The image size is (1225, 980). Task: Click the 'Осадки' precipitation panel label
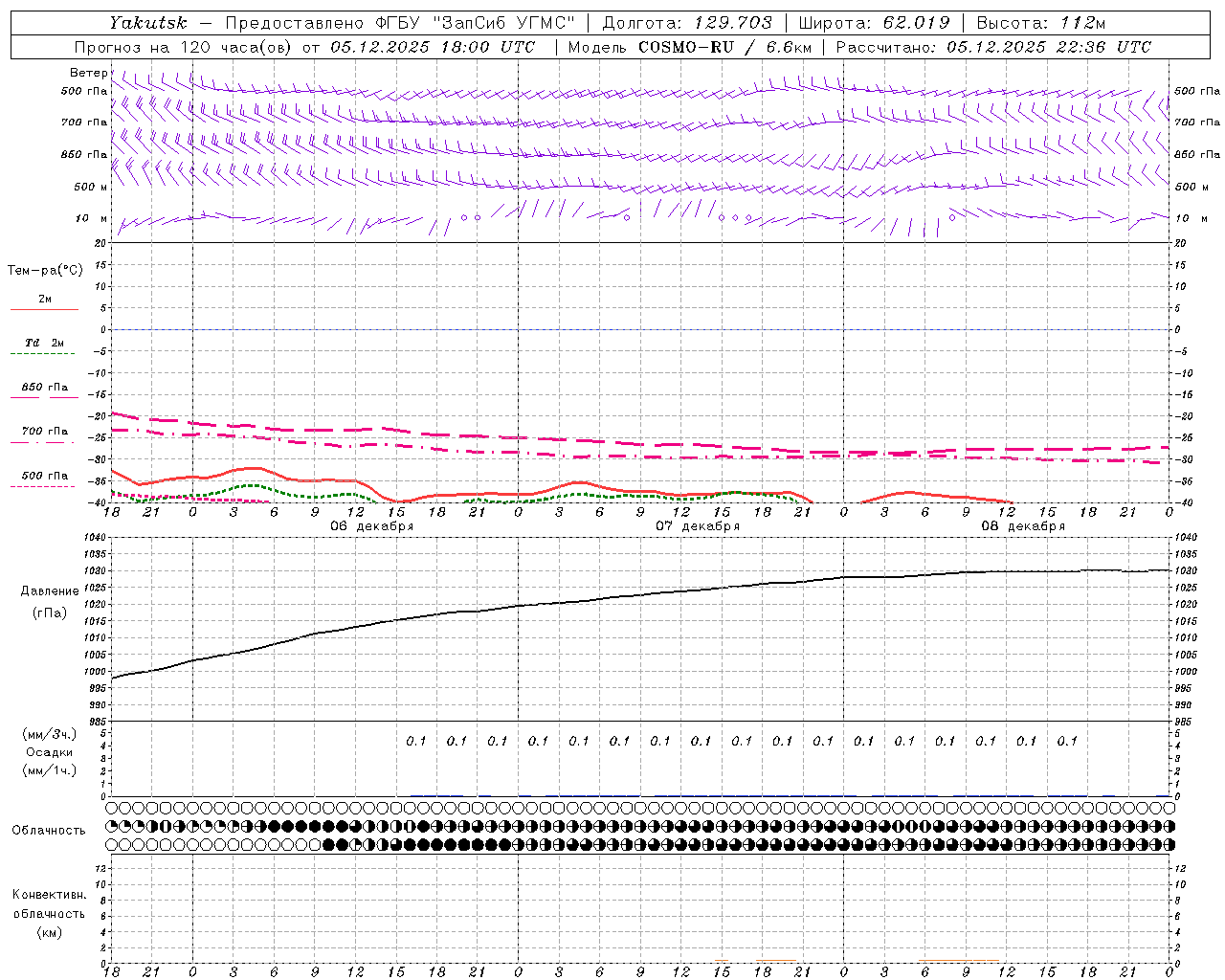(x=50, y=752)
